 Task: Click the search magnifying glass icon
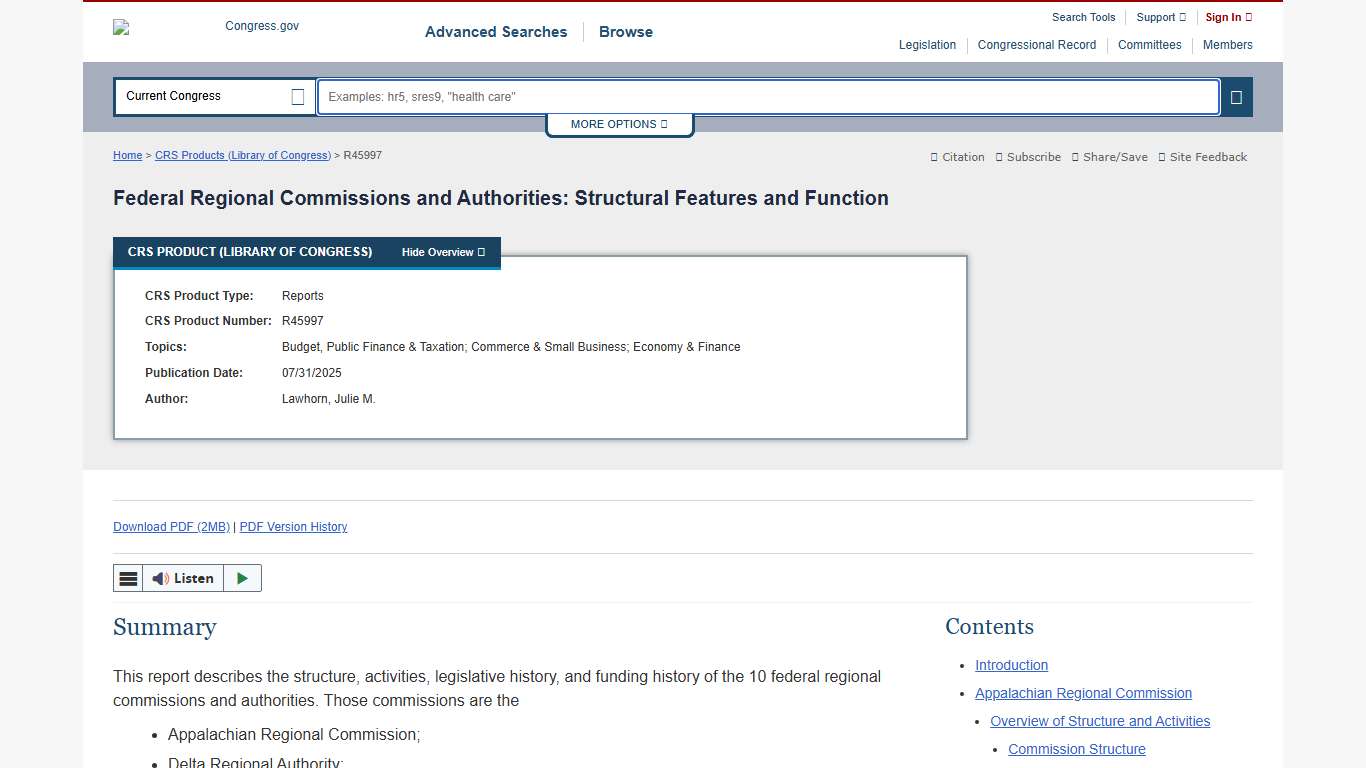1237,96
